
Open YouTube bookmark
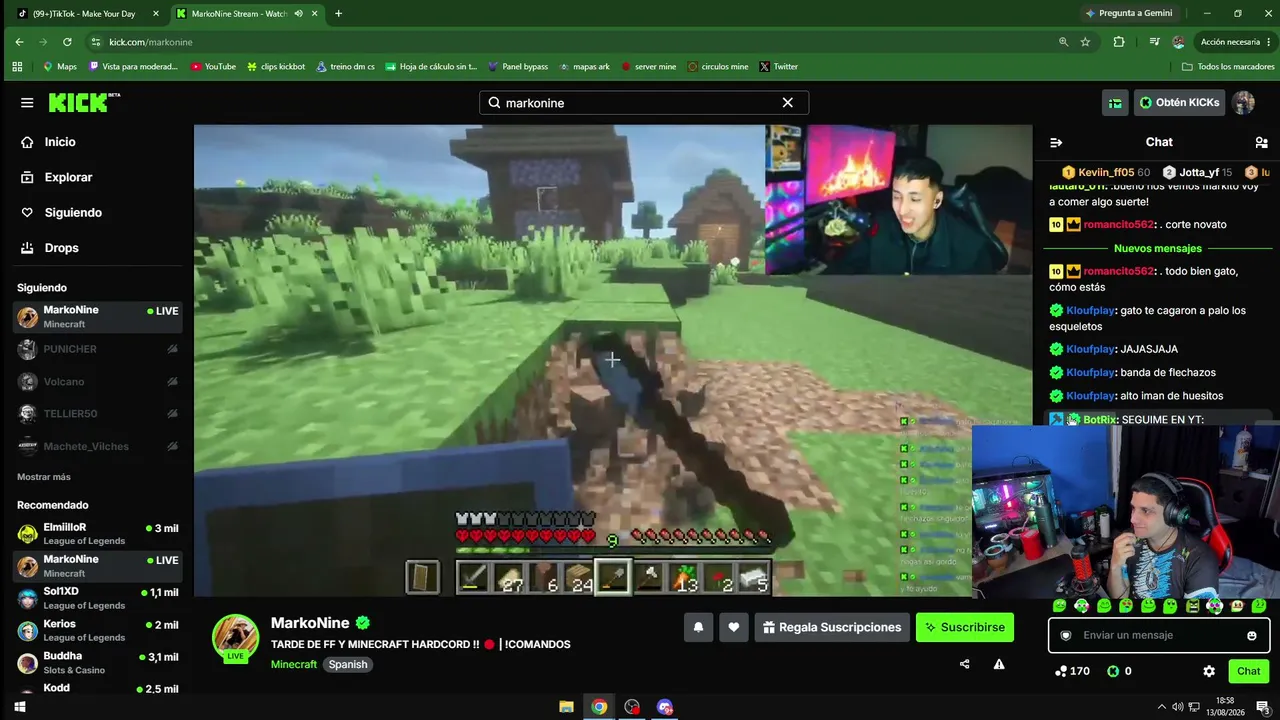tap(213, 67)
